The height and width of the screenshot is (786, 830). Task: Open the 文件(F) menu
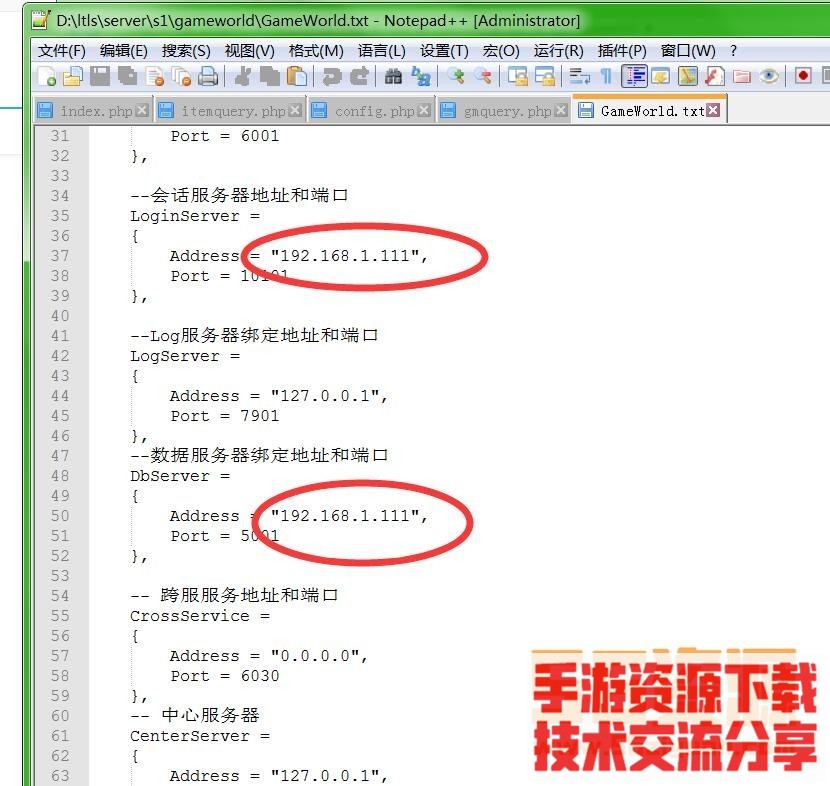click(x=61, y=50)
